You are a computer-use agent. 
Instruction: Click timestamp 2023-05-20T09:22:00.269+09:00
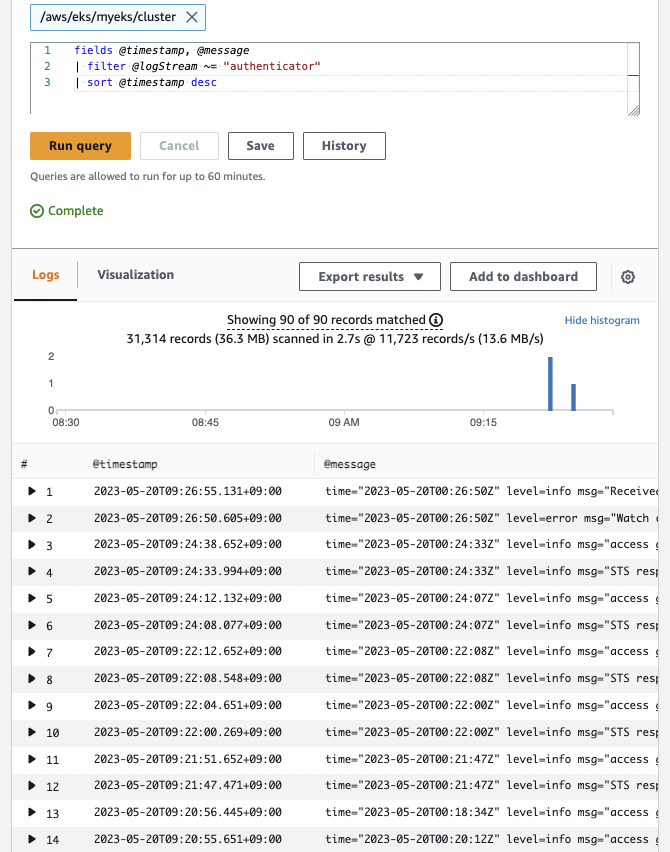pos(188,732)
